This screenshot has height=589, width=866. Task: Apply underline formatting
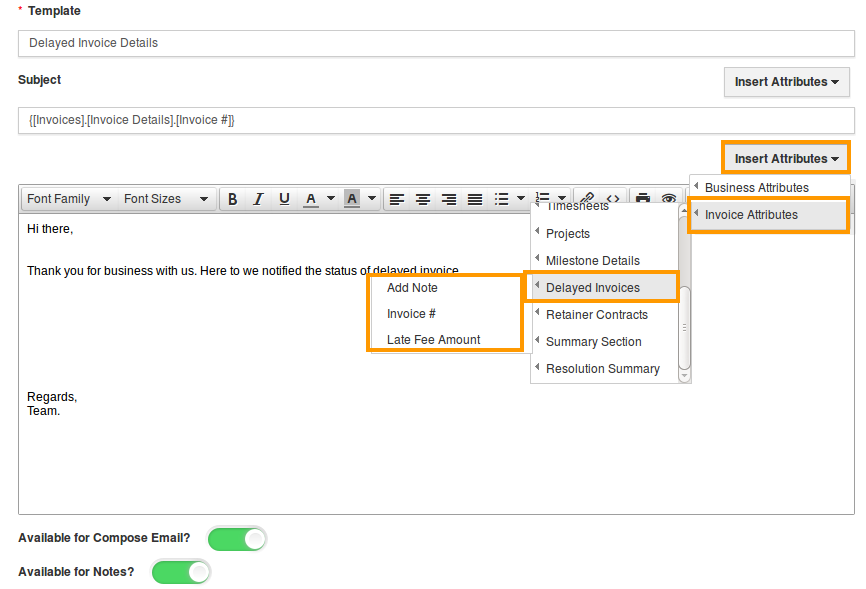click(284, 199)
